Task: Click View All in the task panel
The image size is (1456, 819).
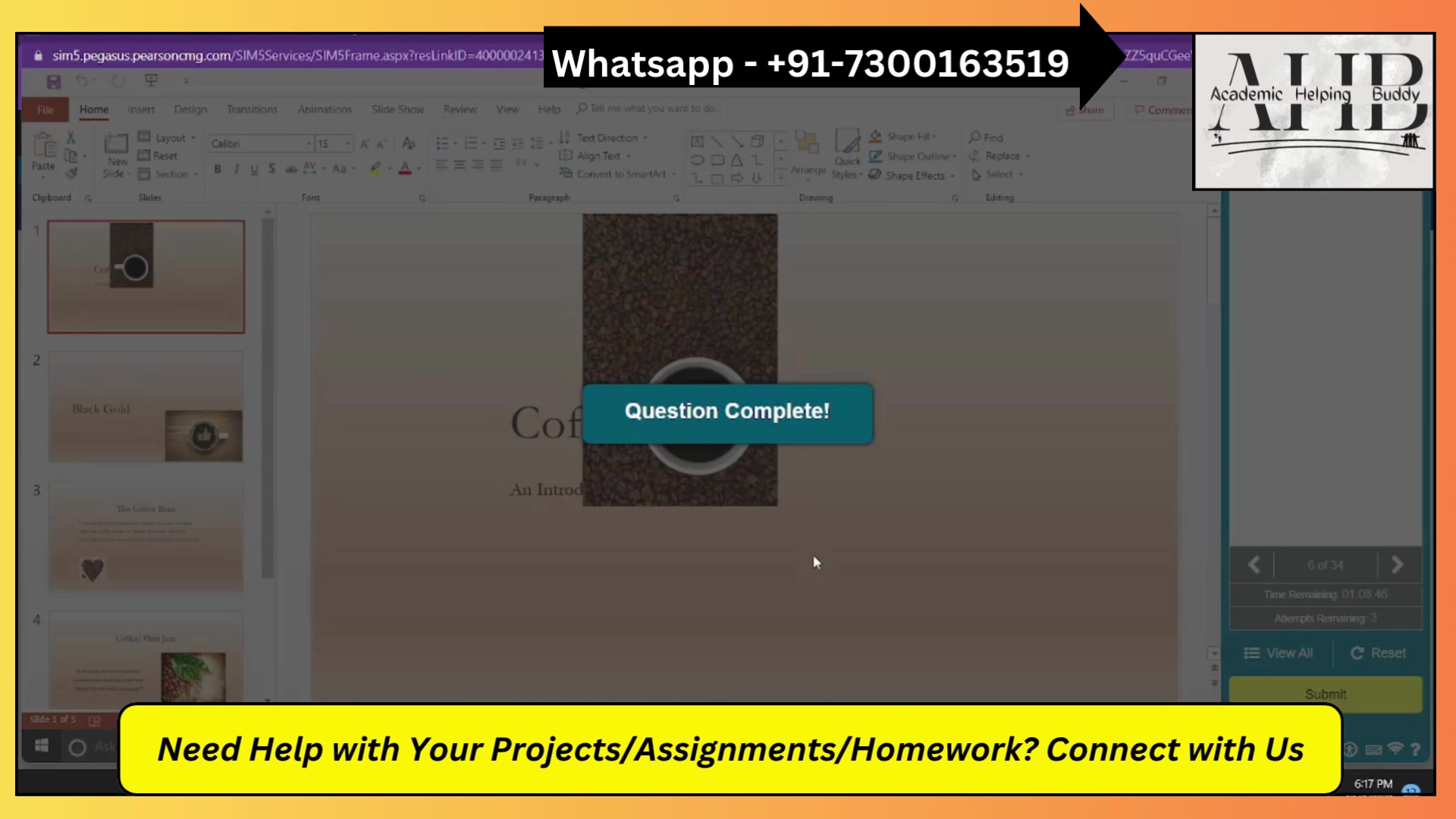Action: 1278,653
